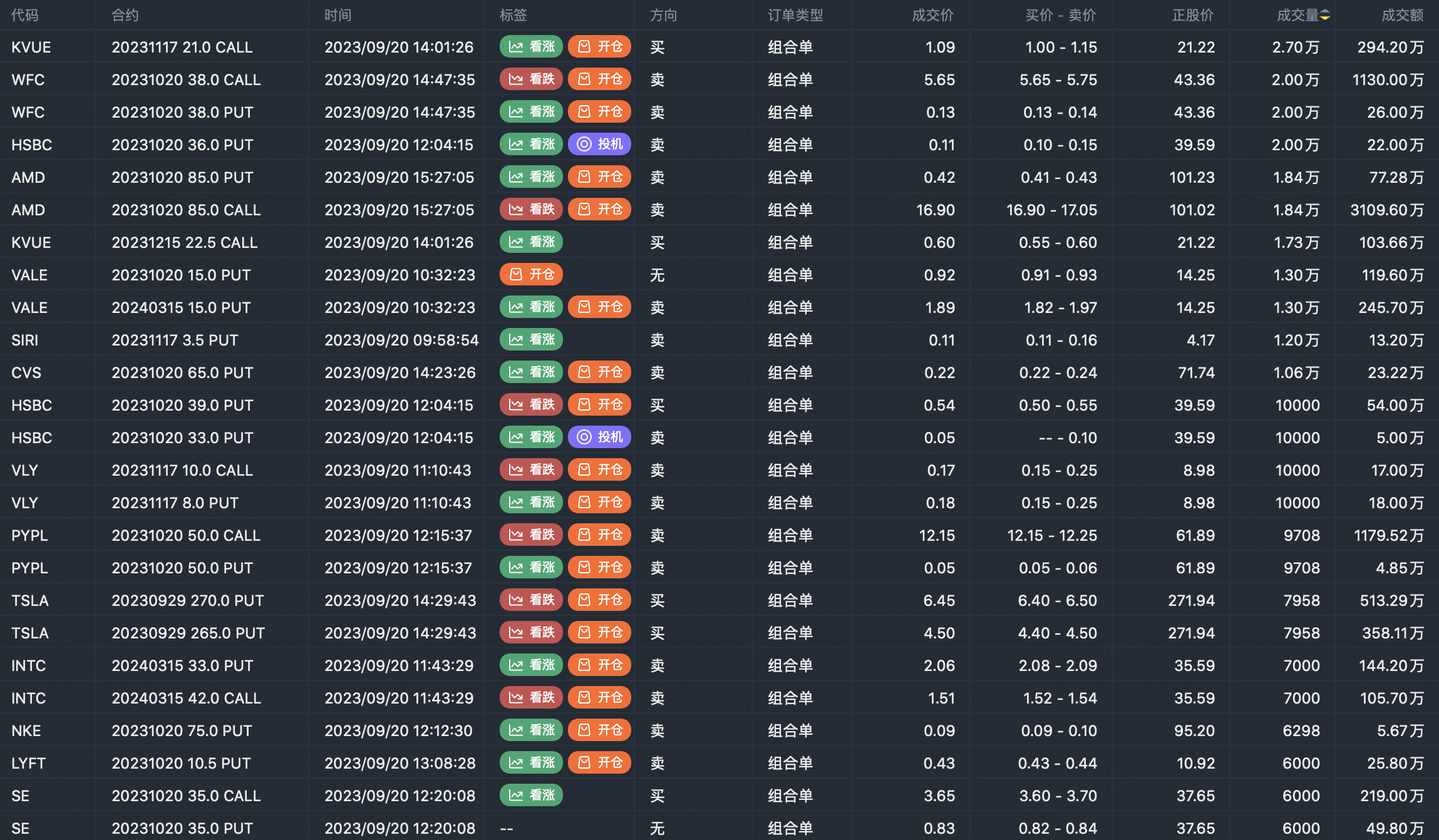
Task: Select the PYPL 20231020 50.0 CALL contract
Action: pyautogui.click(x=186, y=535)
